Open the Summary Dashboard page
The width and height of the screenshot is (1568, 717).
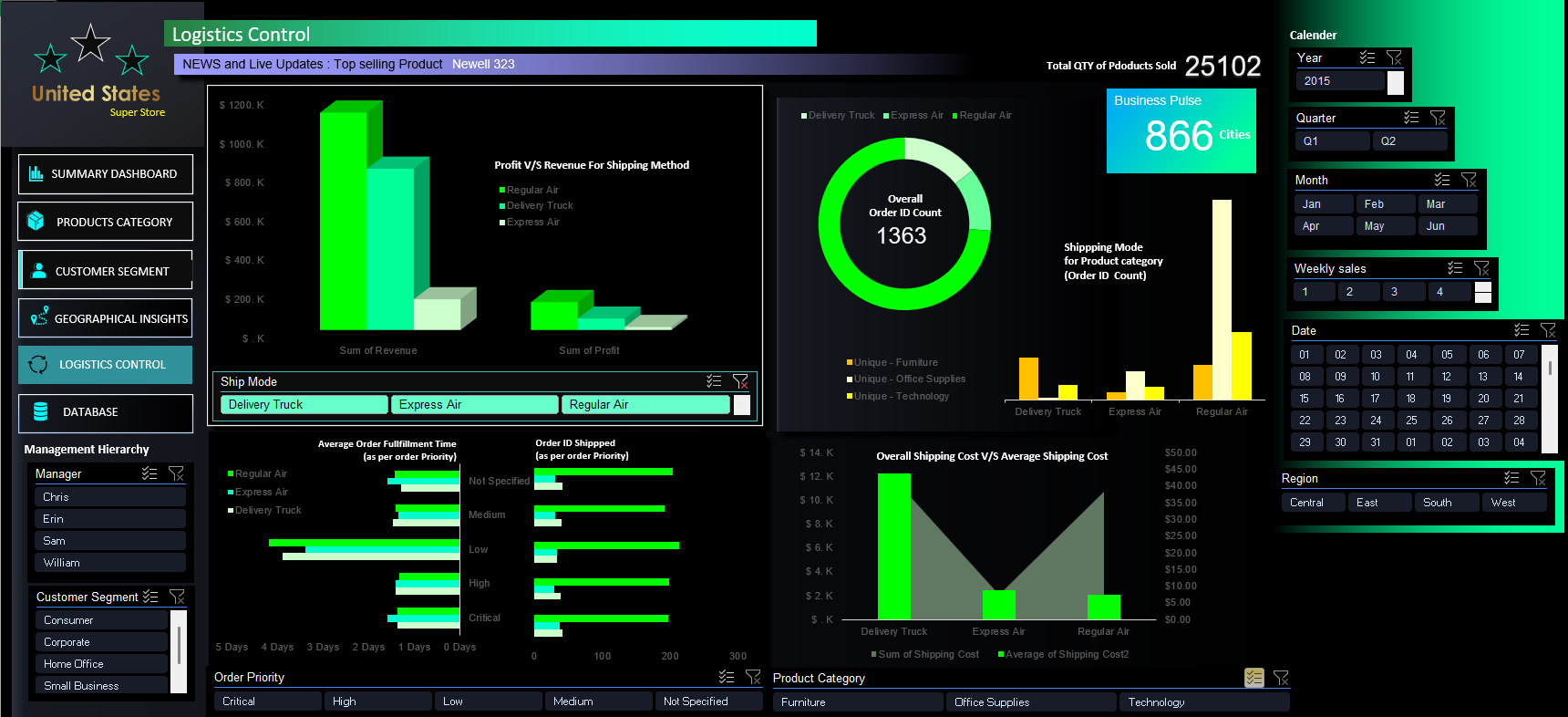[106, 174]
